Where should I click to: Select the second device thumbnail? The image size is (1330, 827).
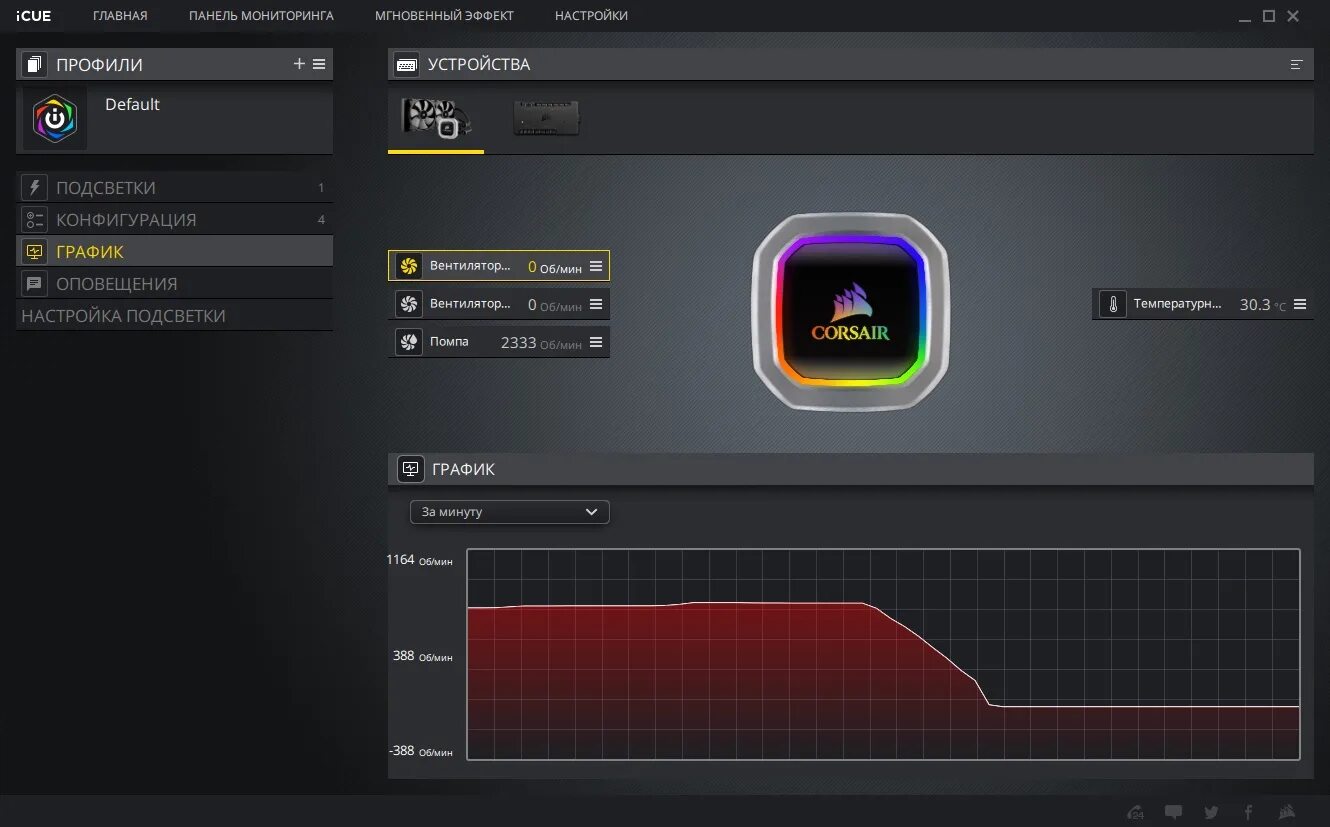[x=546, y=118]
